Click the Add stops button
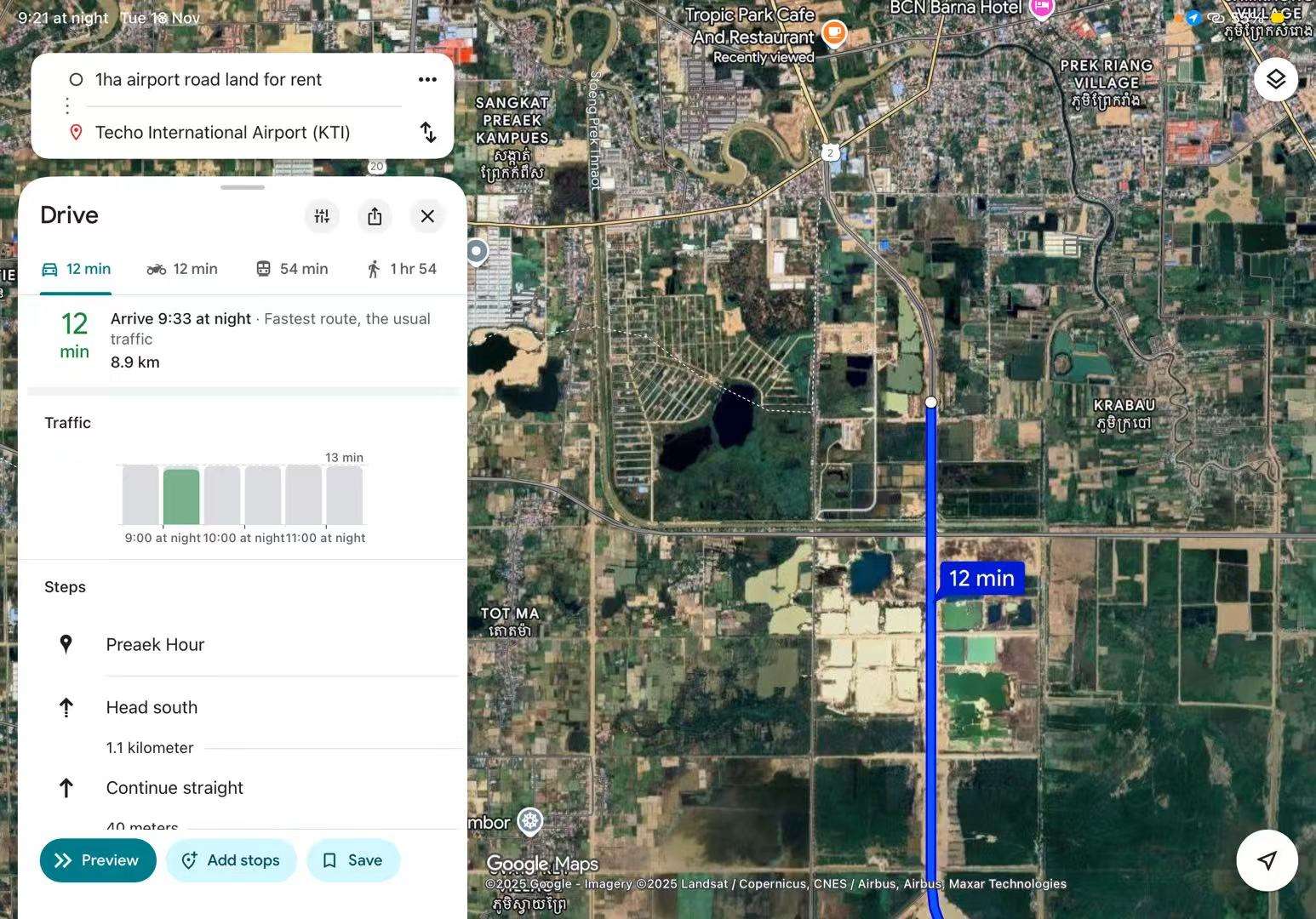 [231, 860]
